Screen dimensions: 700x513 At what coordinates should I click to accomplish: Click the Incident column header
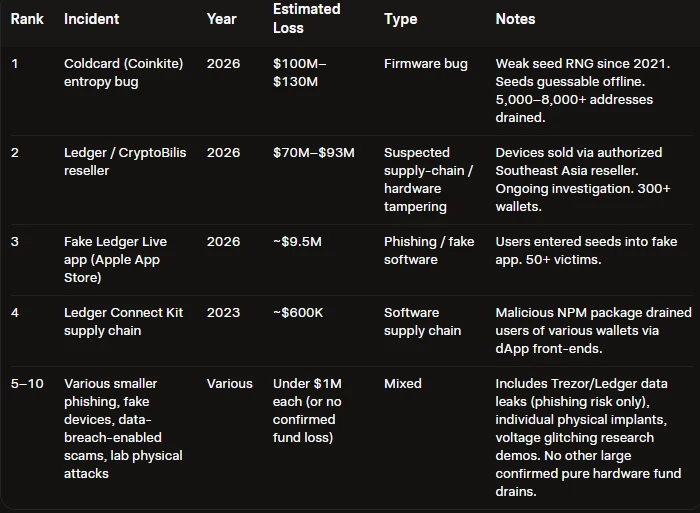tap(92, 19)
